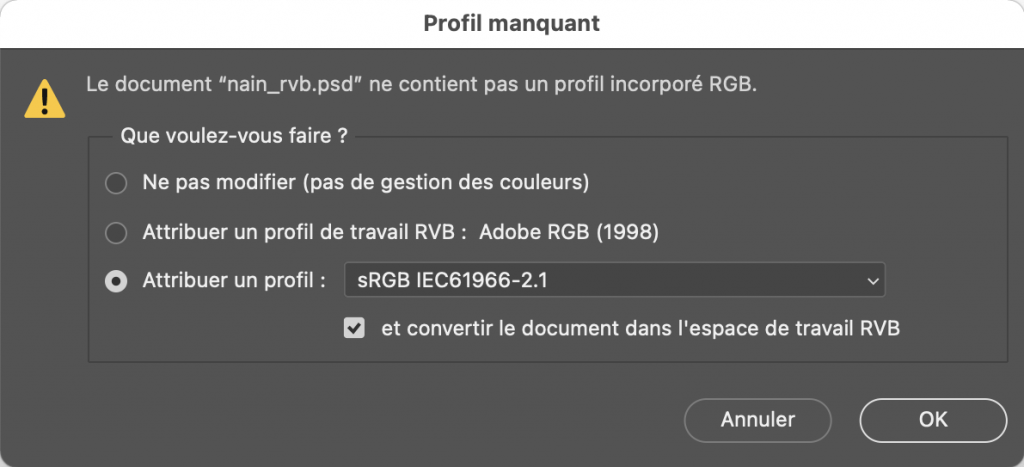Click the "Adobe RGB (1998)" working profile text

pyautogui.click(x=570, y=233)
